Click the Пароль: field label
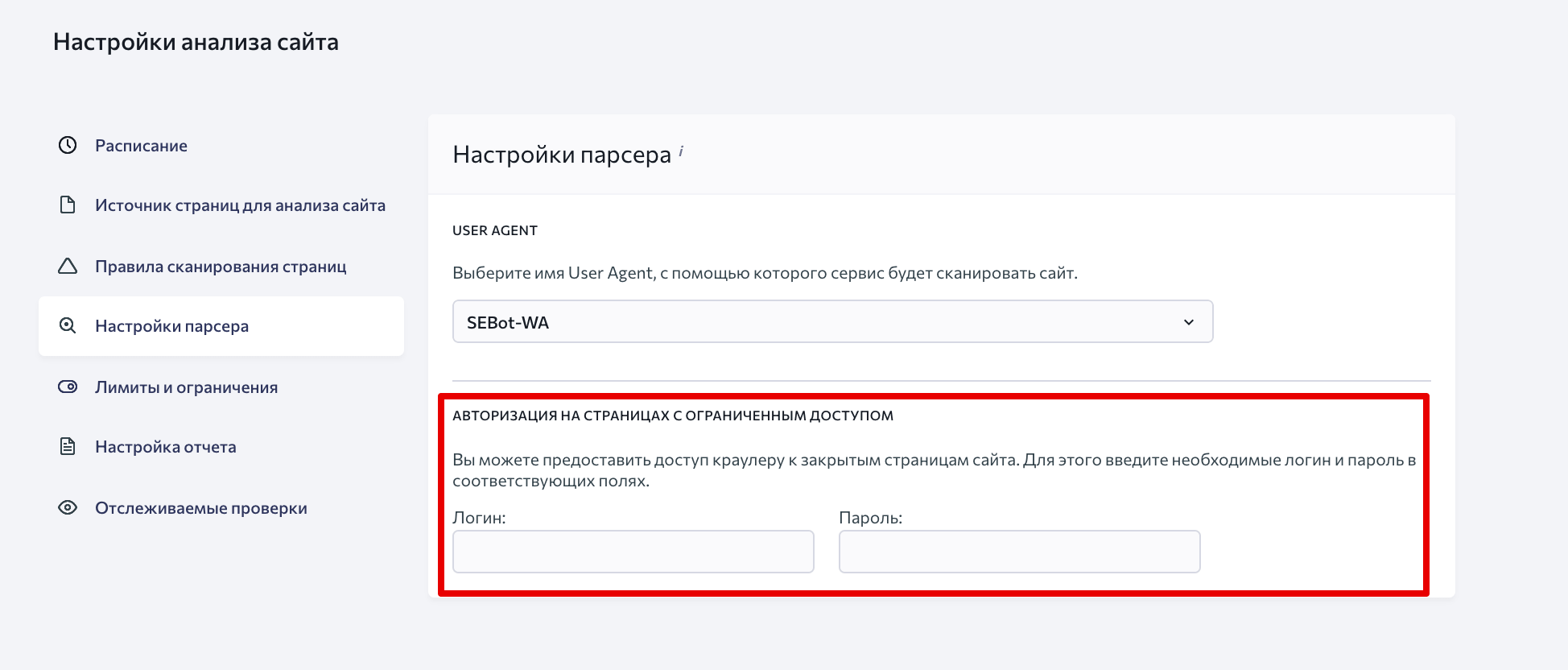This screenshot has width=1568, height=670. click(x=871, y=518)
